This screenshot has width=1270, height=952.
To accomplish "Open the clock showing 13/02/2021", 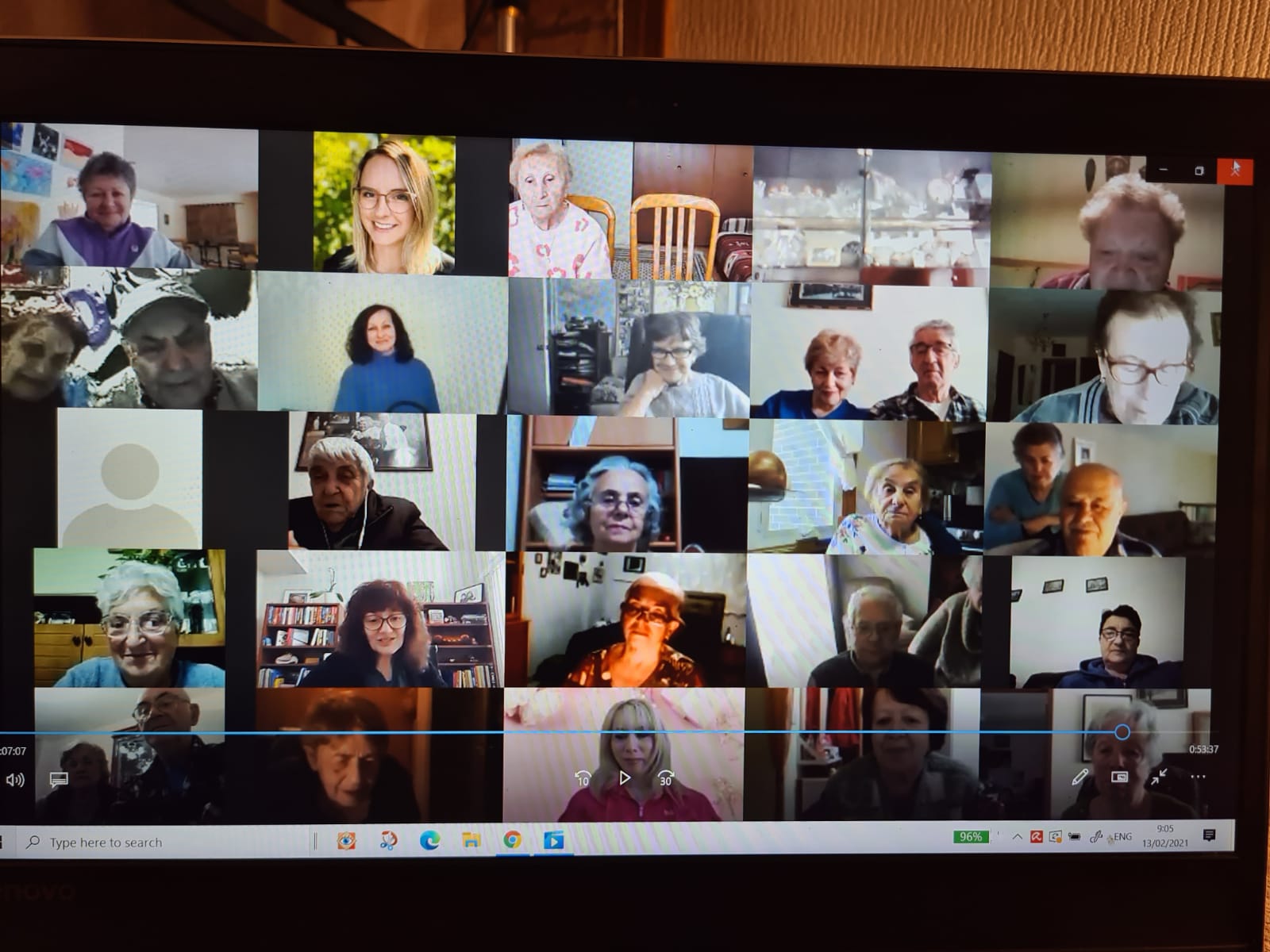I will (x=1164, y=836).
